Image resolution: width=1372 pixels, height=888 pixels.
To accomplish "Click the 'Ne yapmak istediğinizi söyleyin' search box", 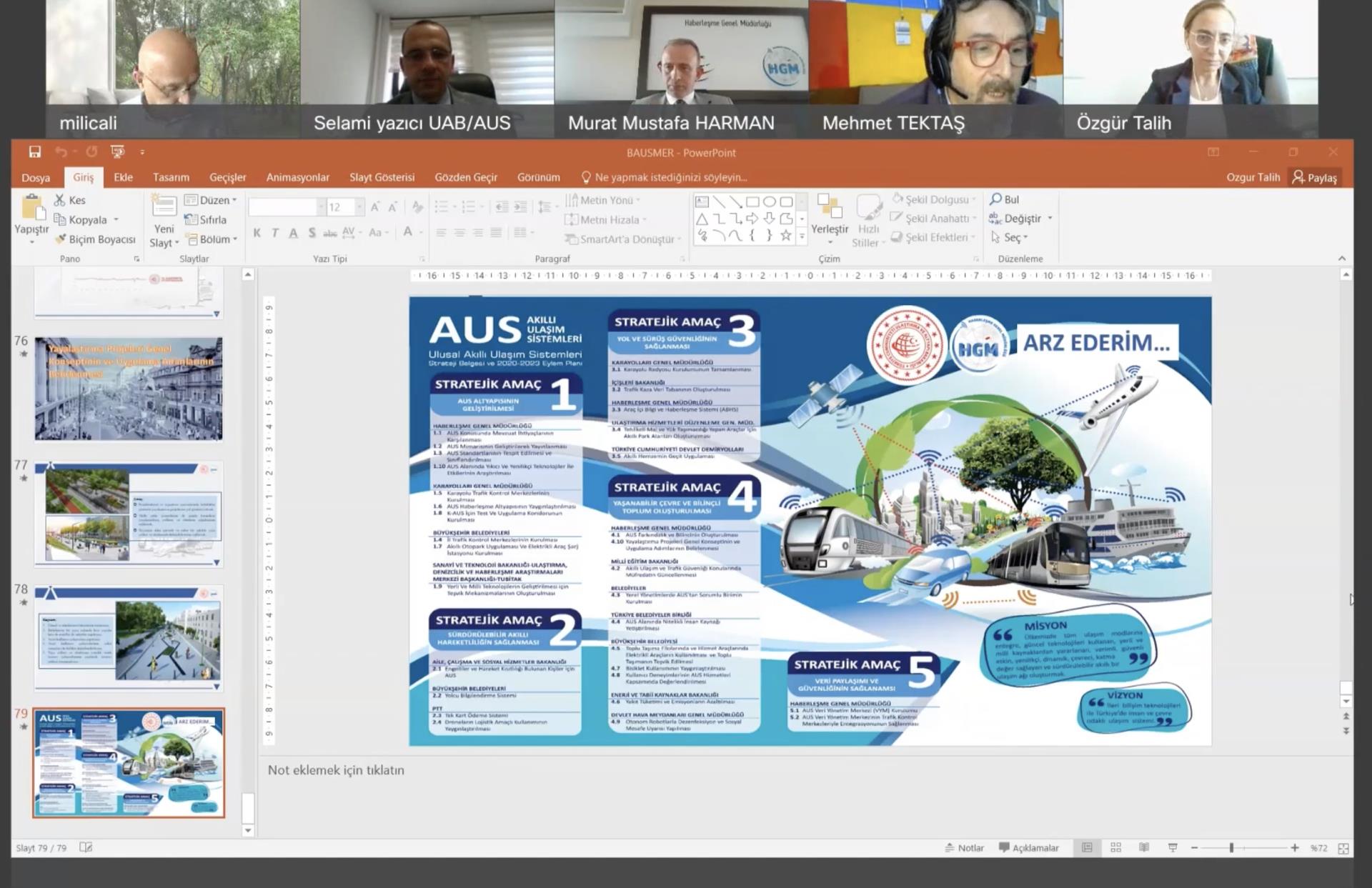I will click(665, 177).
